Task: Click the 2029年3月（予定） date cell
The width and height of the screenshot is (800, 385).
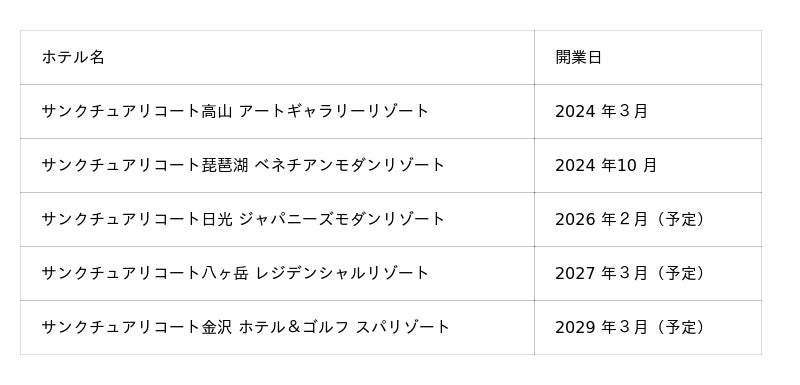Action: click(648, 327)
